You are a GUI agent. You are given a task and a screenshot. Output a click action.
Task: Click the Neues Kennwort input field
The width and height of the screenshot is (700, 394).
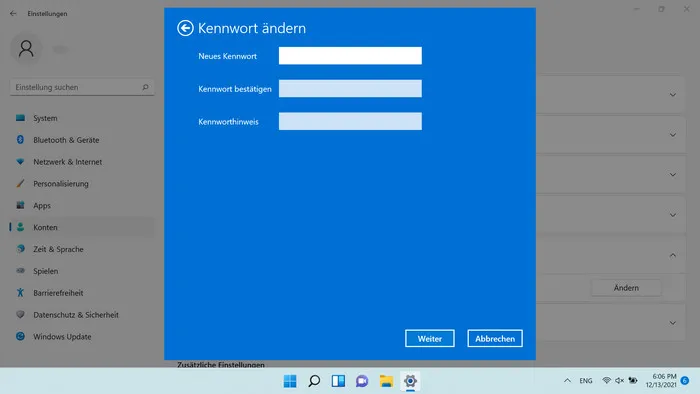[x=350, y=56]
